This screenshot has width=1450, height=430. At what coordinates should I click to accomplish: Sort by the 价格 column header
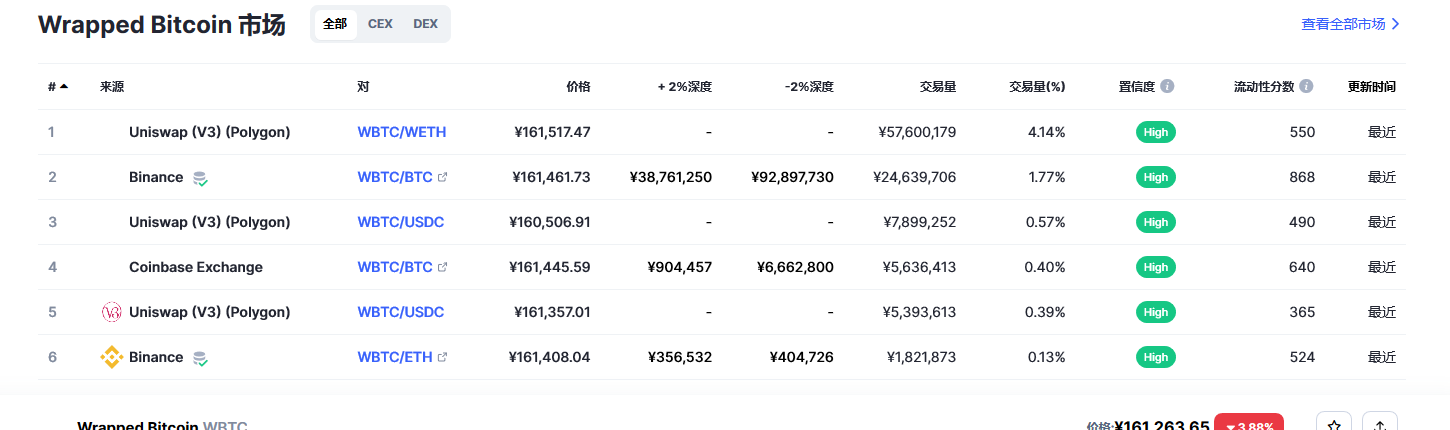click(x=578, y=87)
